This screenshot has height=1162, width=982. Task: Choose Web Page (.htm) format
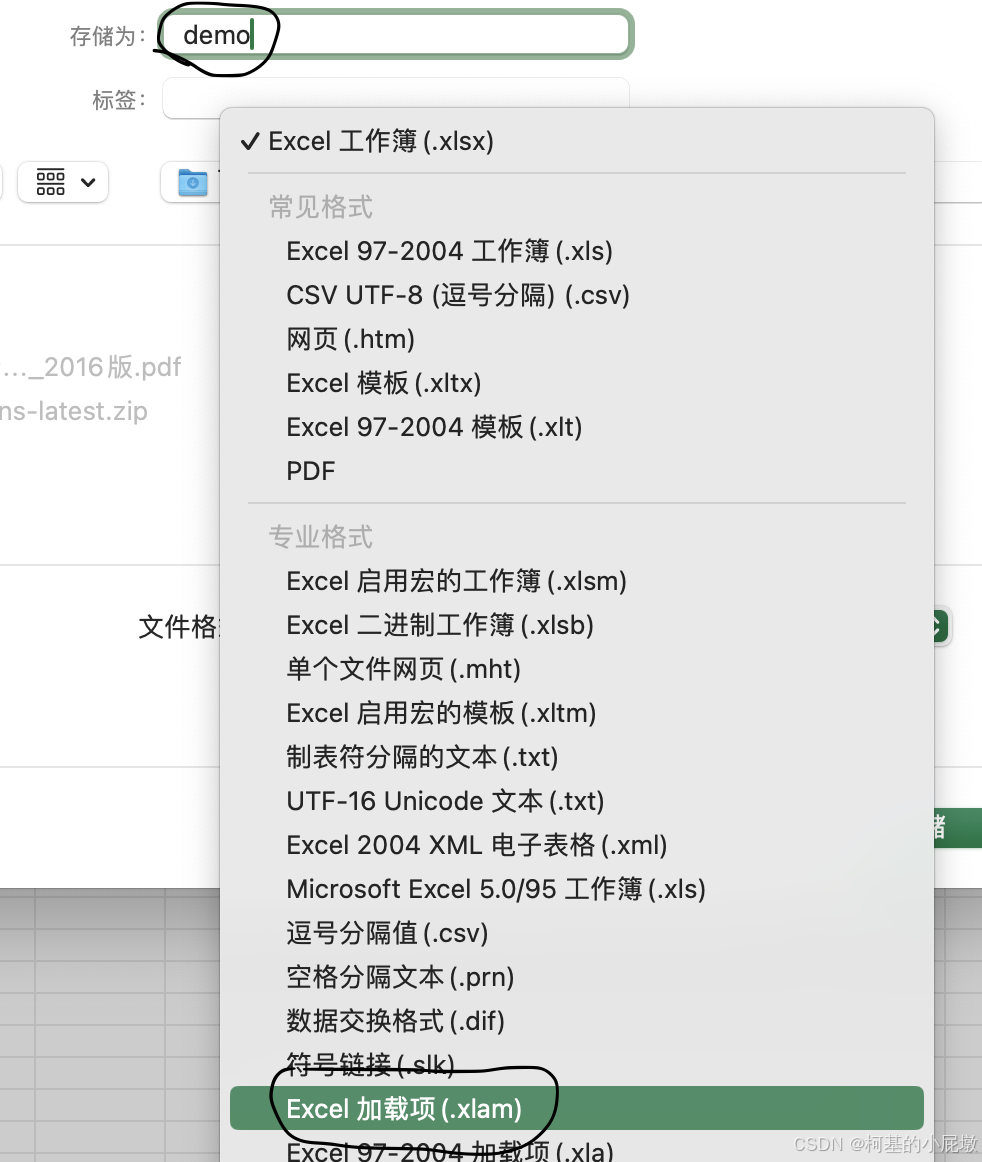point(577,339)
